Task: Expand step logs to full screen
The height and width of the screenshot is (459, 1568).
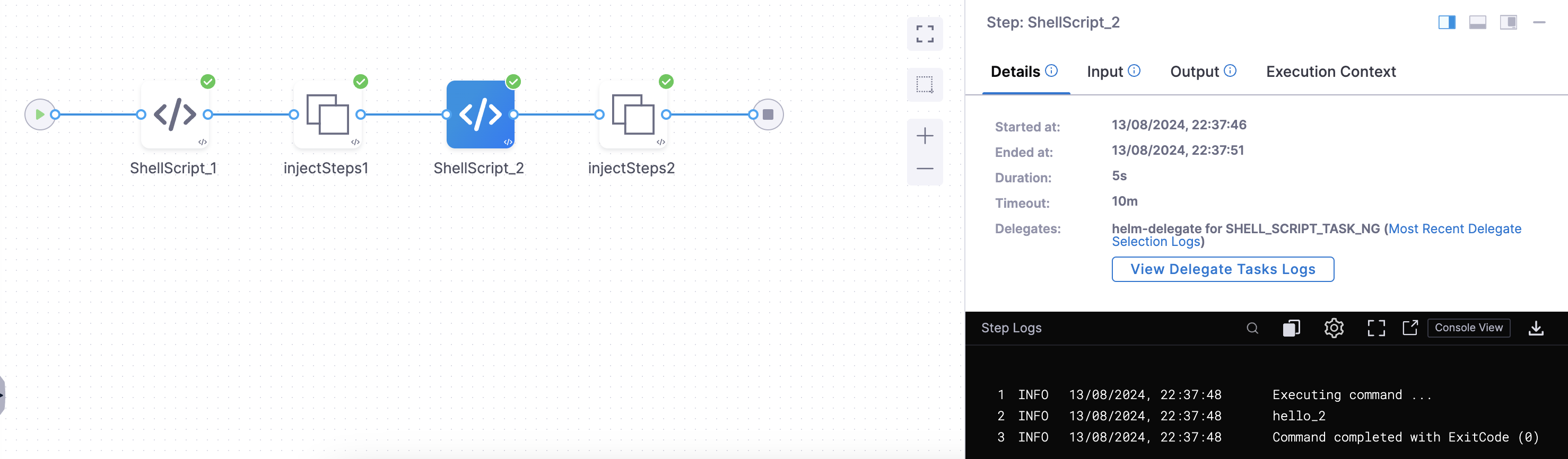Action: pos(1375,328)
